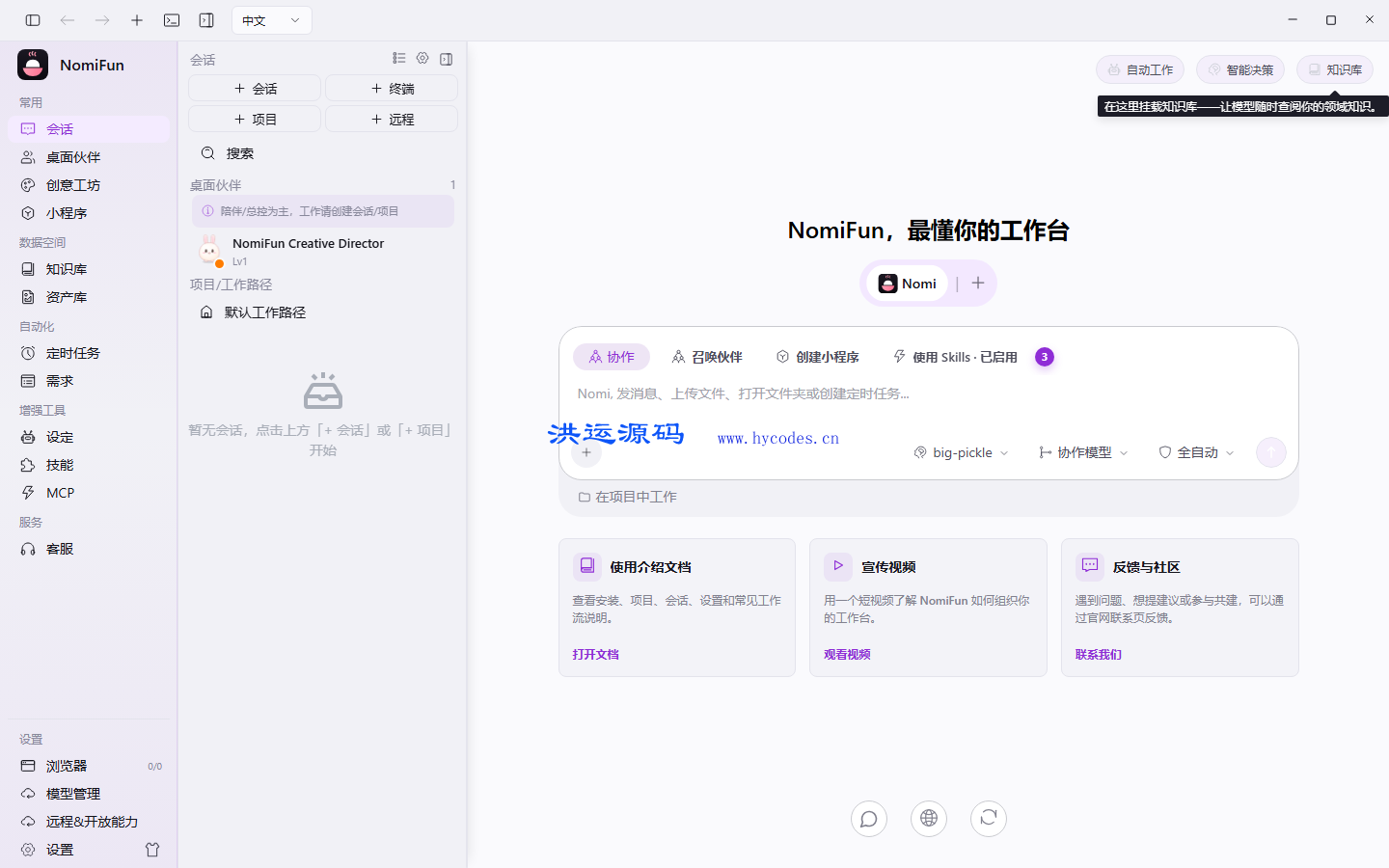Click the 打开文档 link

[x=595, y=654]
